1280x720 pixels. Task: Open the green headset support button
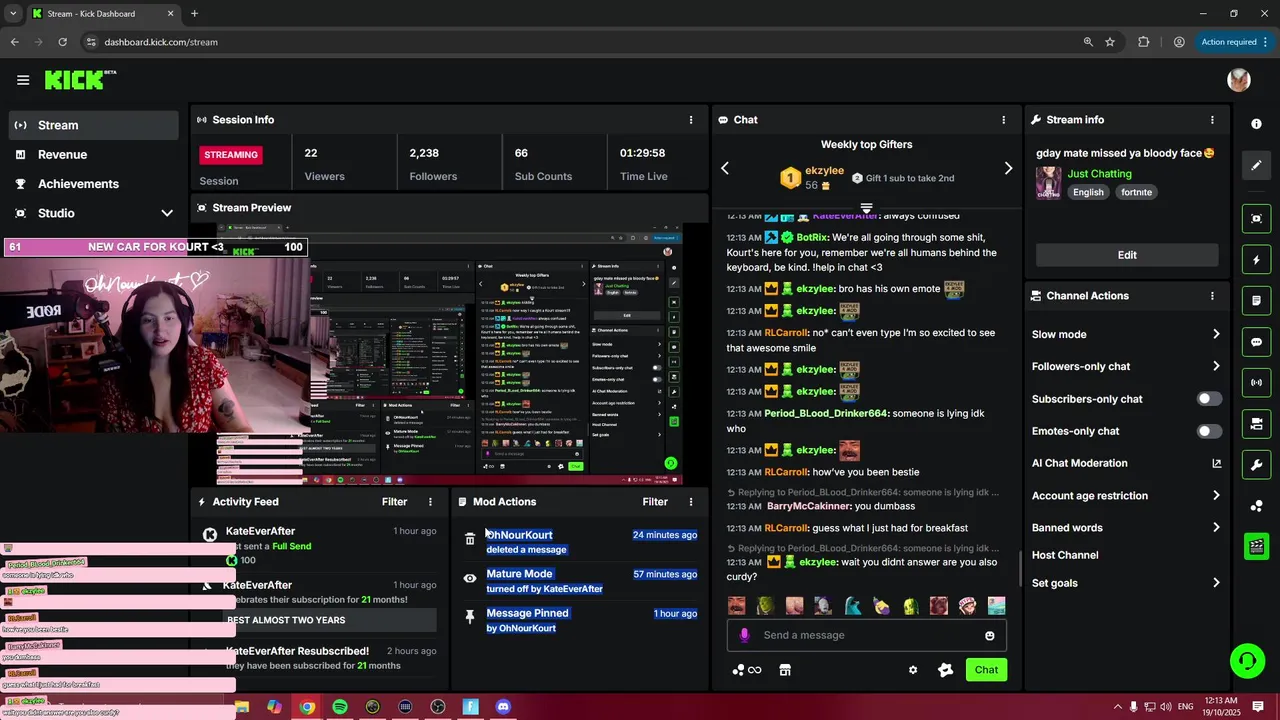coord(1247,661)
